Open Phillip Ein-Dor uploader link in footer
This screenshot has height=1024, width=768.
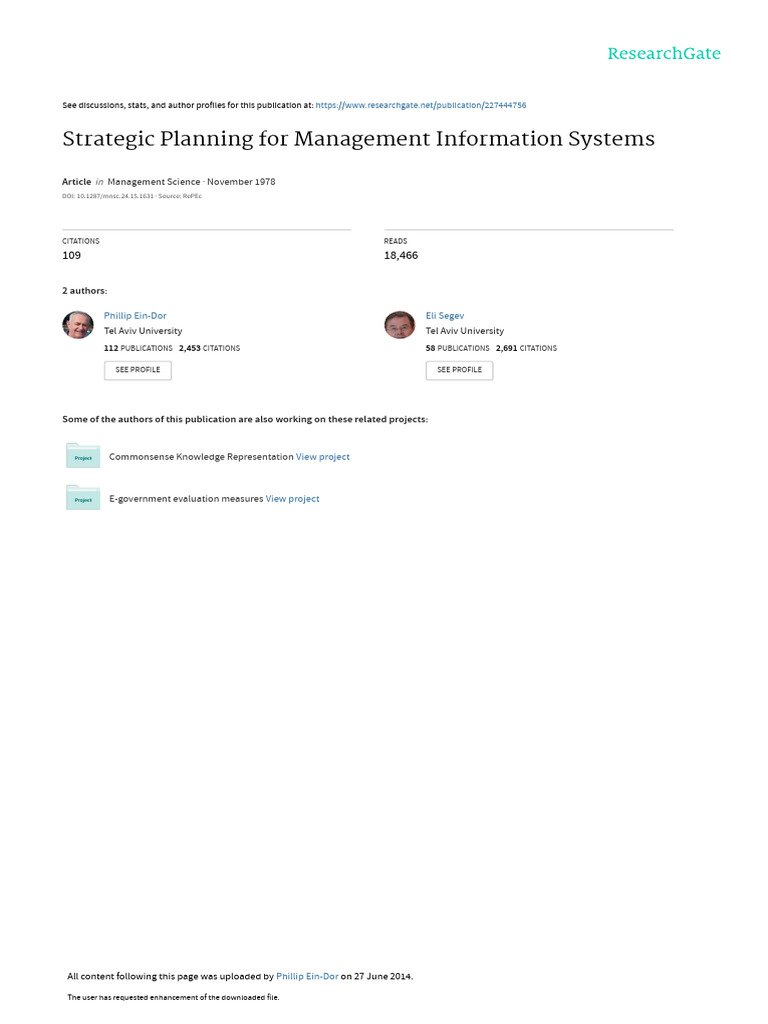[307, 976]
